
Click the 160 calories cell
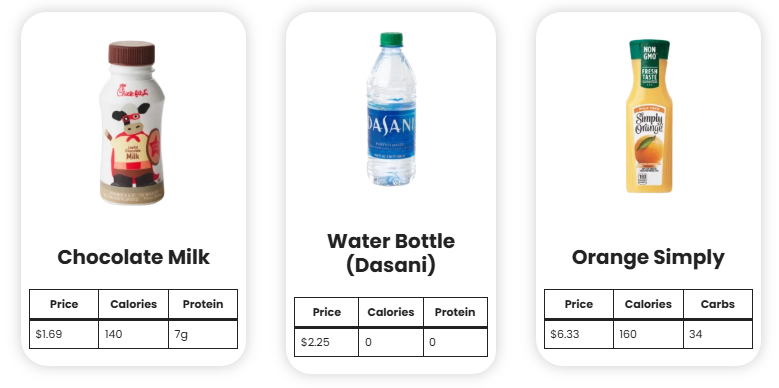648,334
